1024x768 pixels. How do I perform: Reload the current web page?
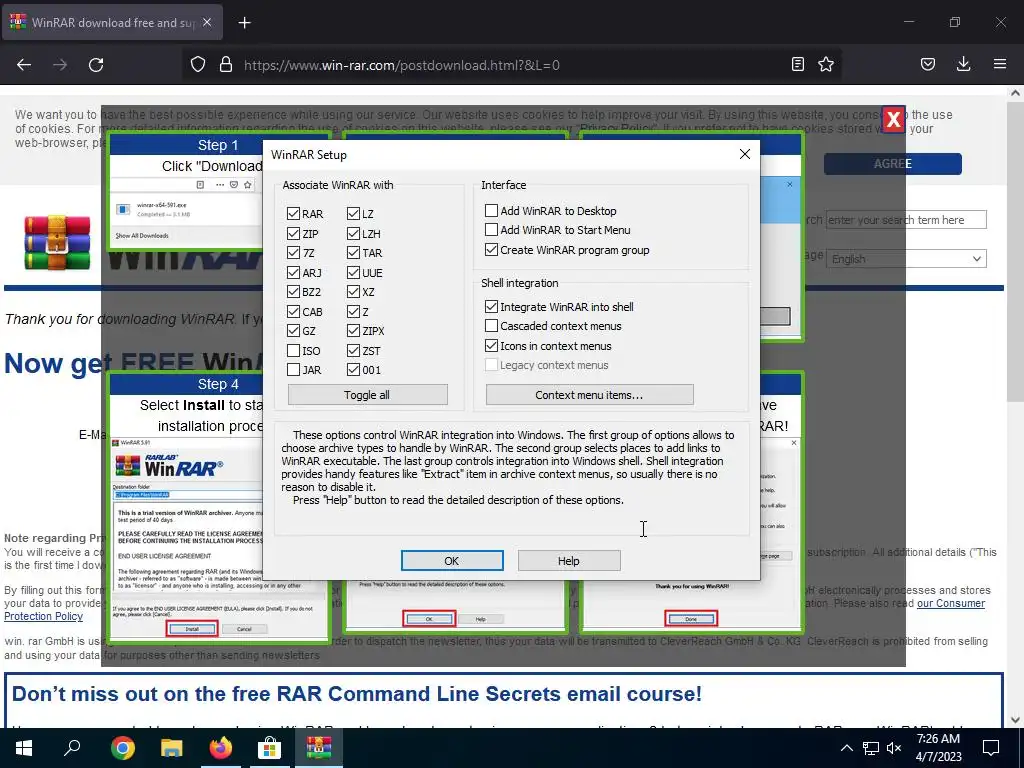[96, 65]
